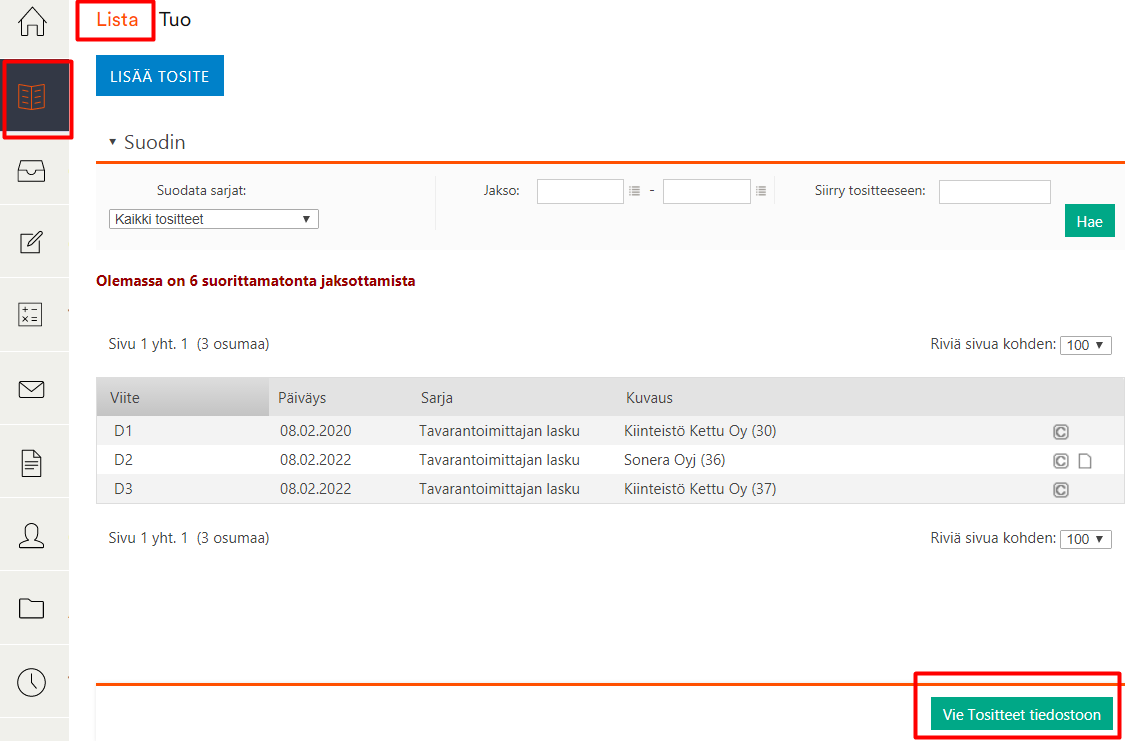Open the Kaikki tositteet series dropdown
The height and width of the screenshot is (741, 1125).
(x=213, y=219)
